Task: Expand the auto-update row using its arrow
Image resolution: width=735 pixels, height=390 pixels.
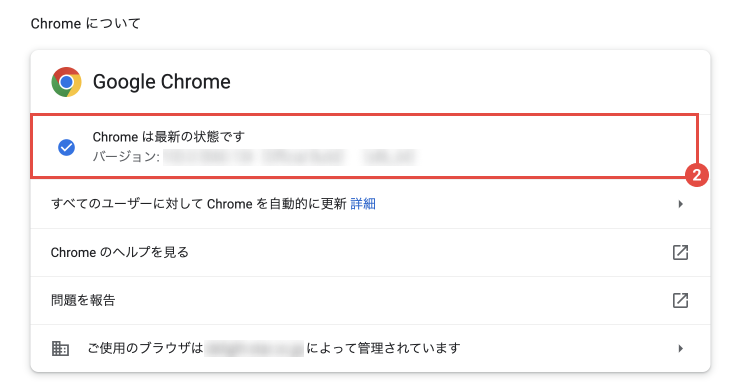Action: [680, 204]
